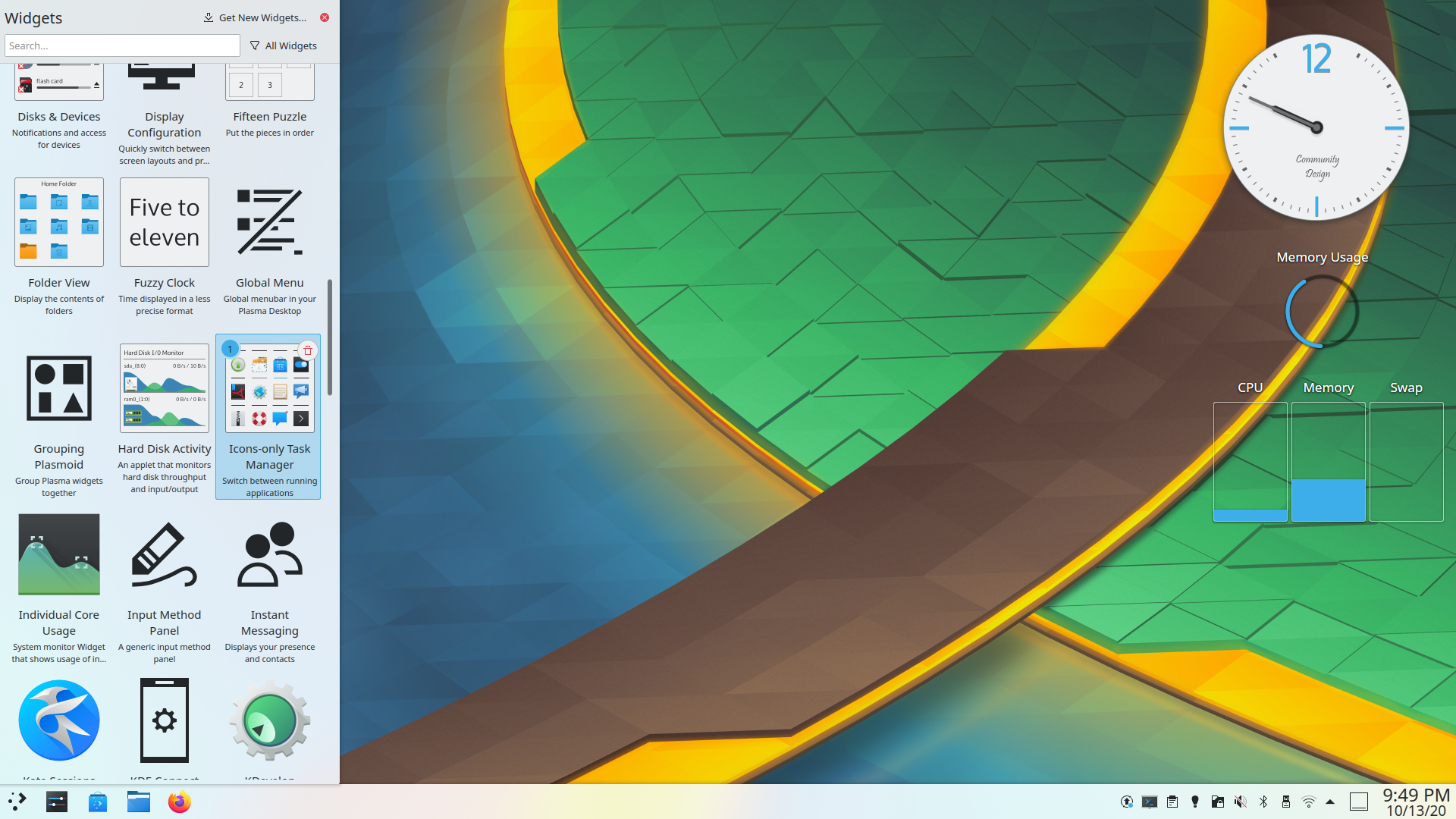Click the Get New Widgets button

click(255, 17)
